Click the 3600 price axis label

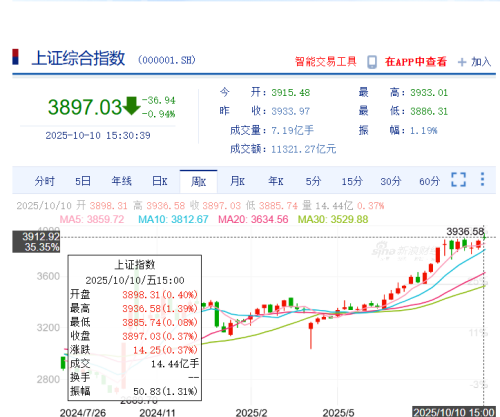48,276
